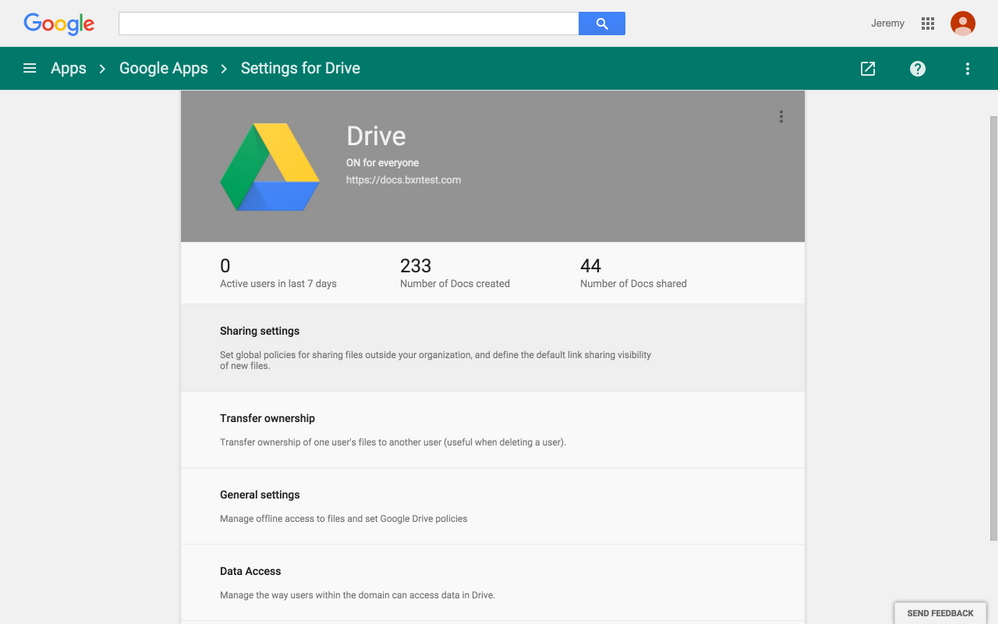Click the Transfer ownership description text
This screenshot has height=624, width=998.
(x=393, y=443)
